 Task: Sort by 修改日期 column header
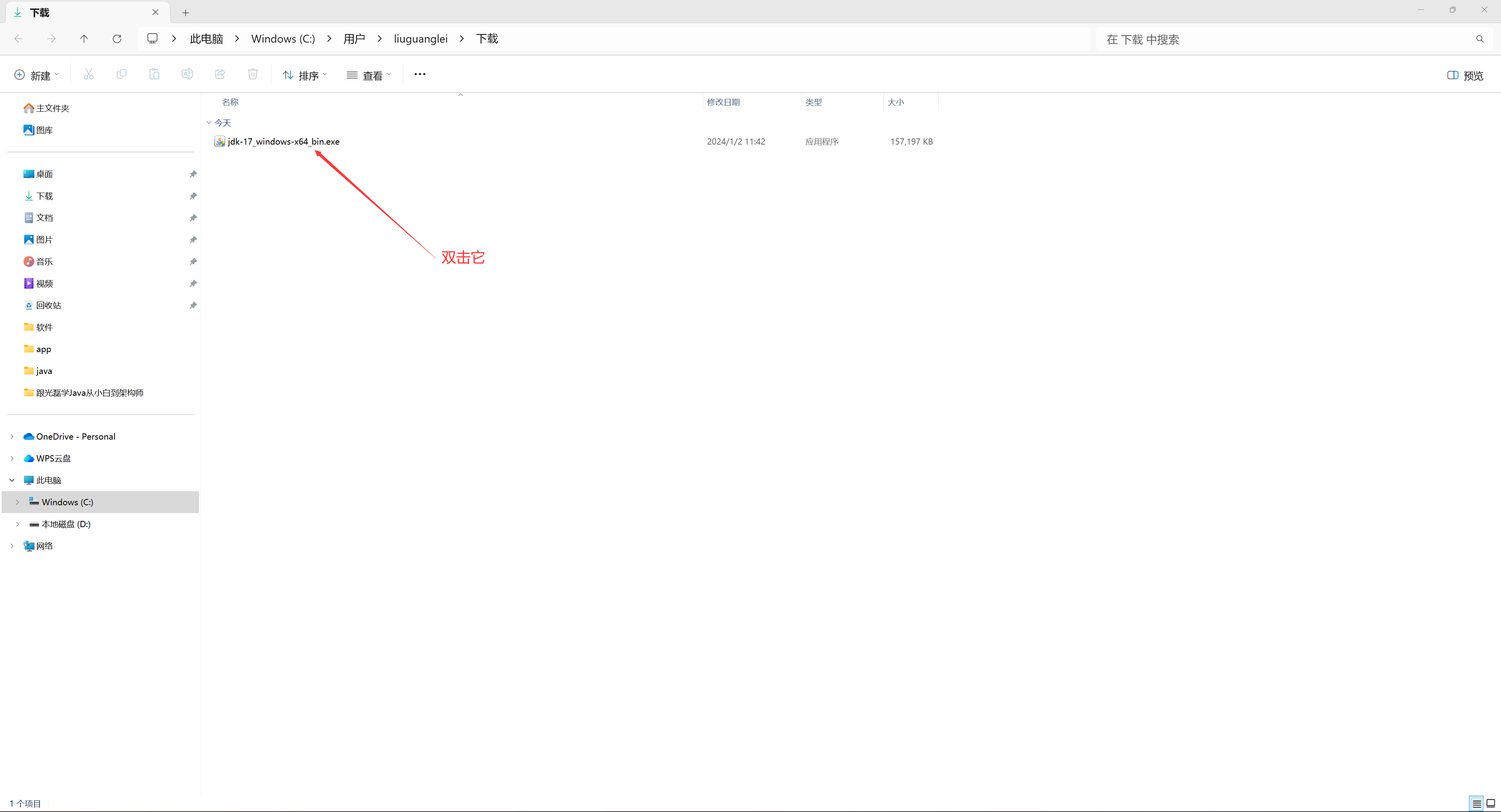click(x=723, y=102)
